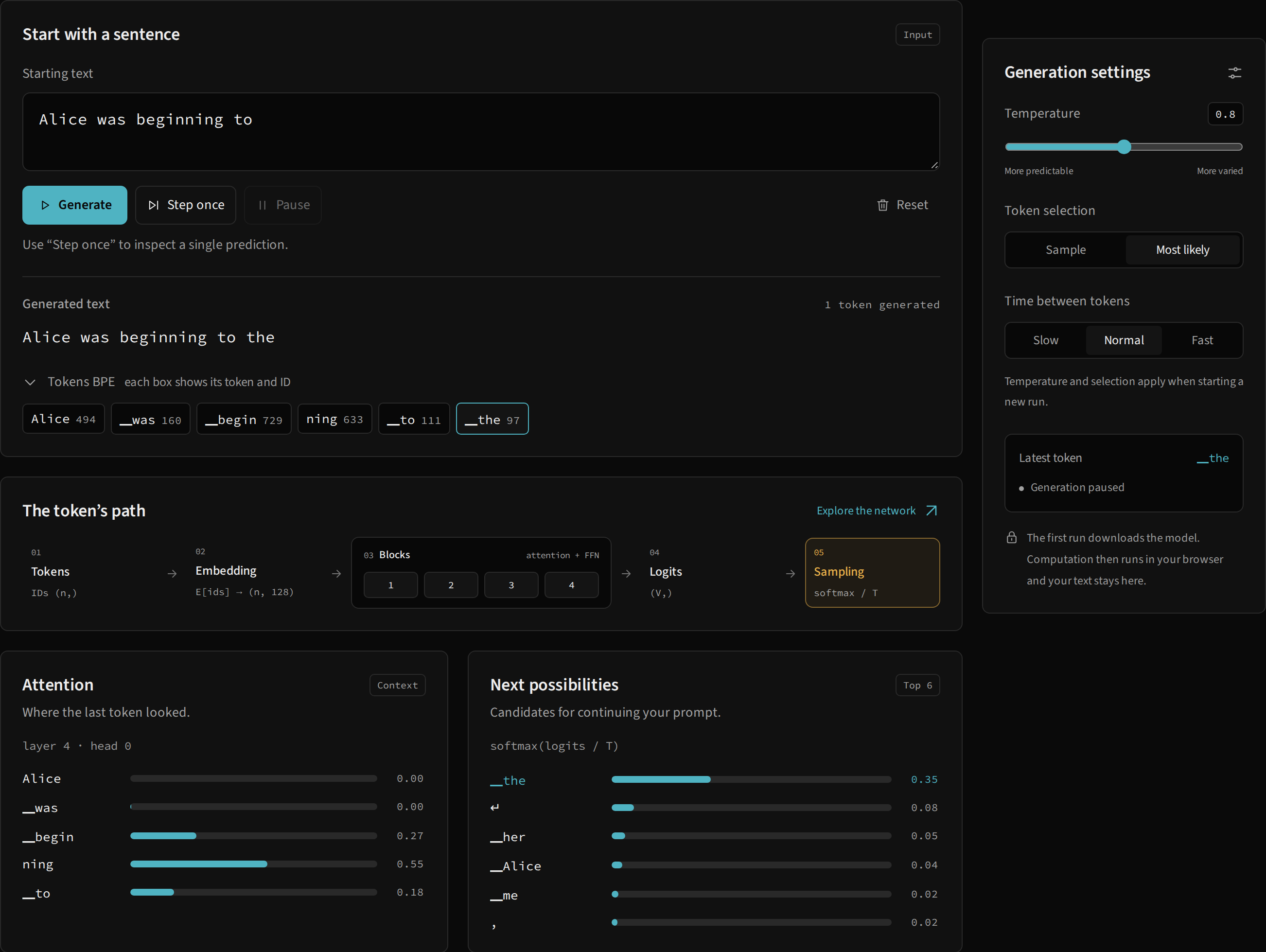Adjust the Temperature slider handle
Screen dimensions: 1266x952
pyautogui.click(x=1124, y=146)
